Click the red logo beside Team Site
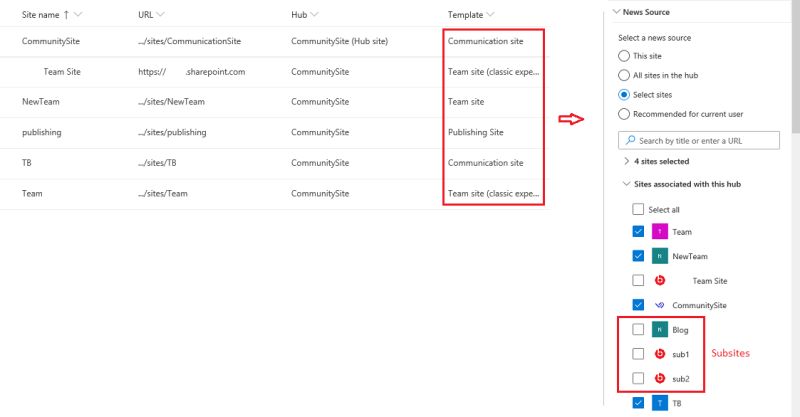The width and height of the screenshot is (800, 417). (660, 281)
